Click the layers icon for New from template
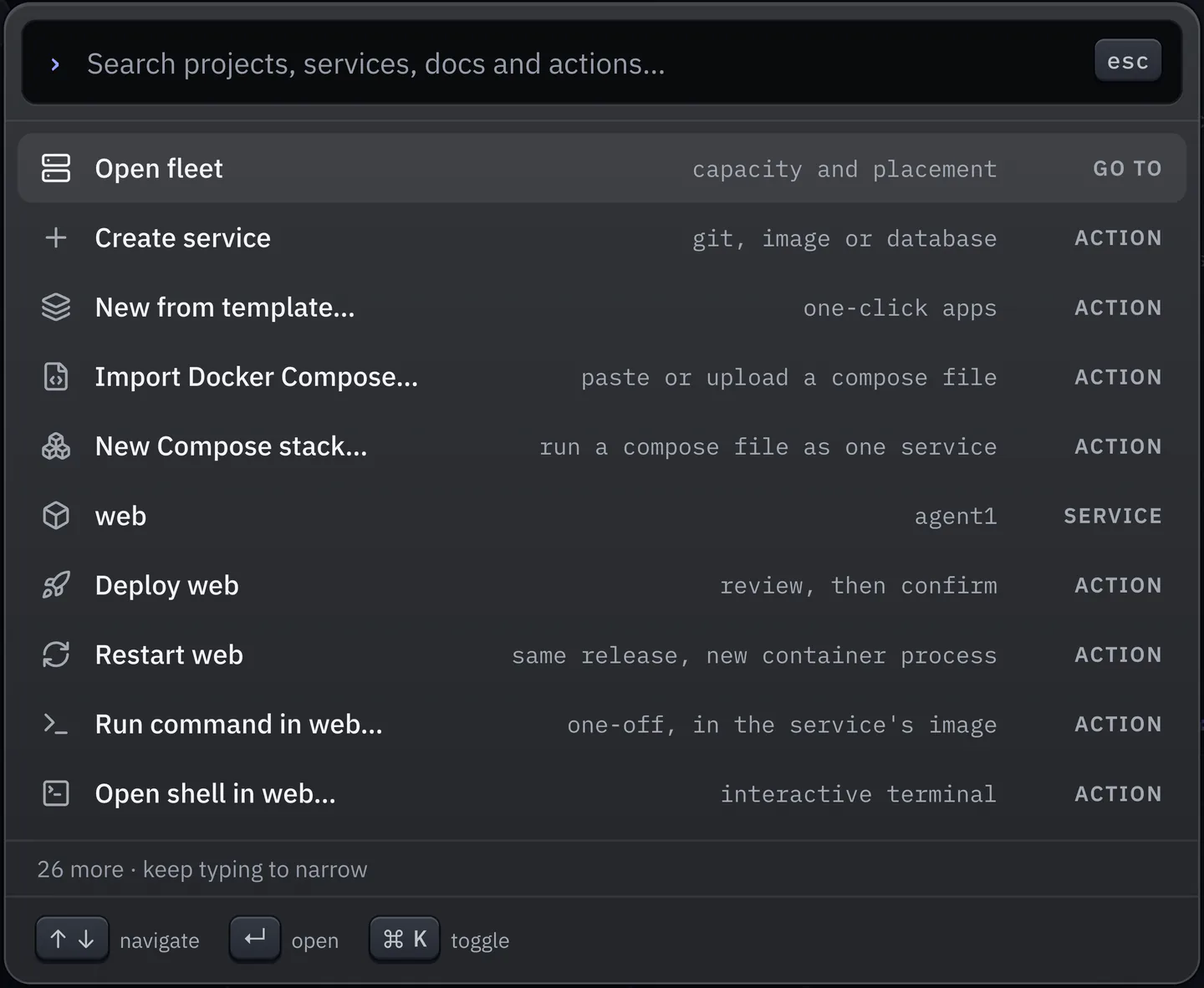The width and height of the screenshot is (1204, 988). tap(56, 307)
